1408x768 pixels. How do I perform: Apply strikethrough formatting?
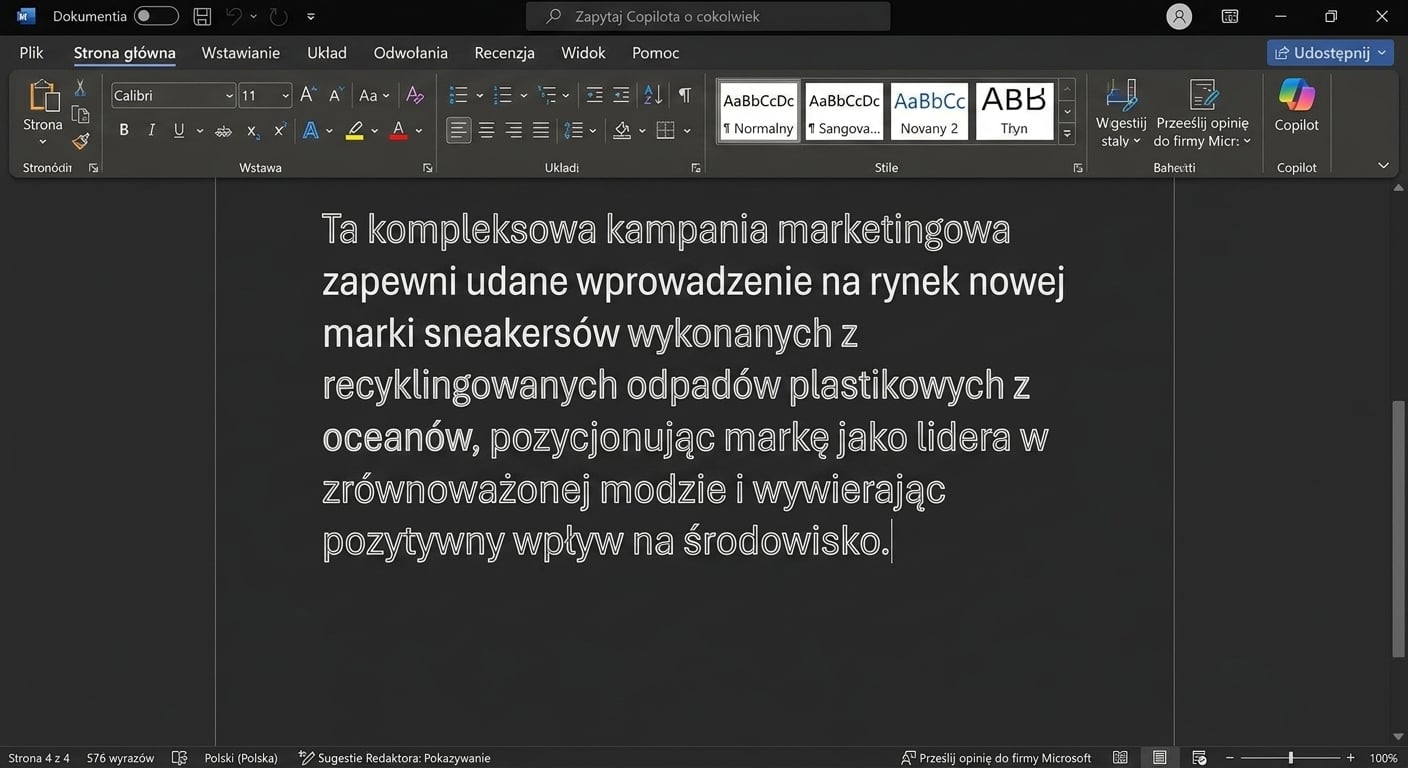pos(224,130)
